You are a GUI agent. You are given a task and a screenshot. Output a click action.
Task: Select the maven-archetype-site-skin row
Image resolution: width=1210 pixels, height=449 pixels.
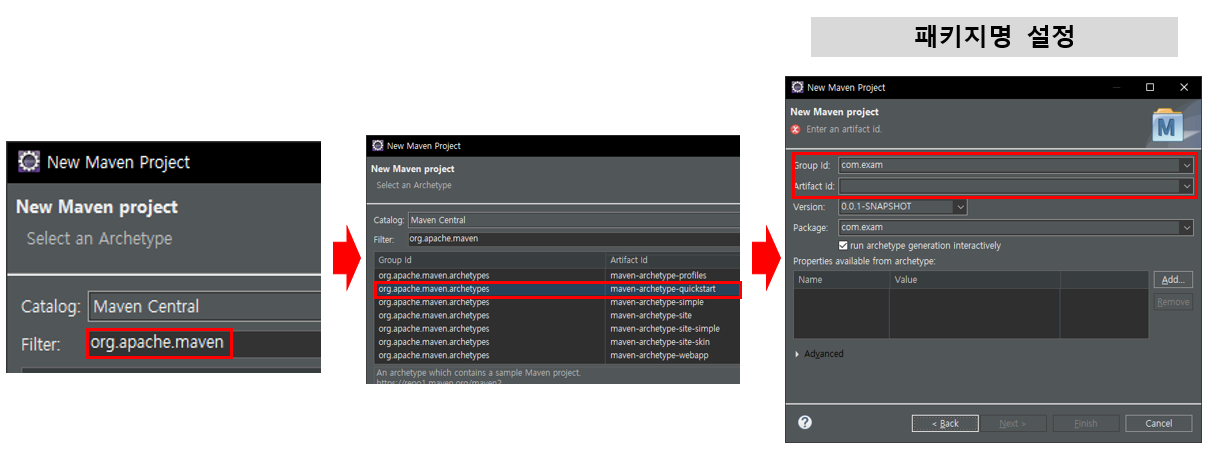(557, 342)
